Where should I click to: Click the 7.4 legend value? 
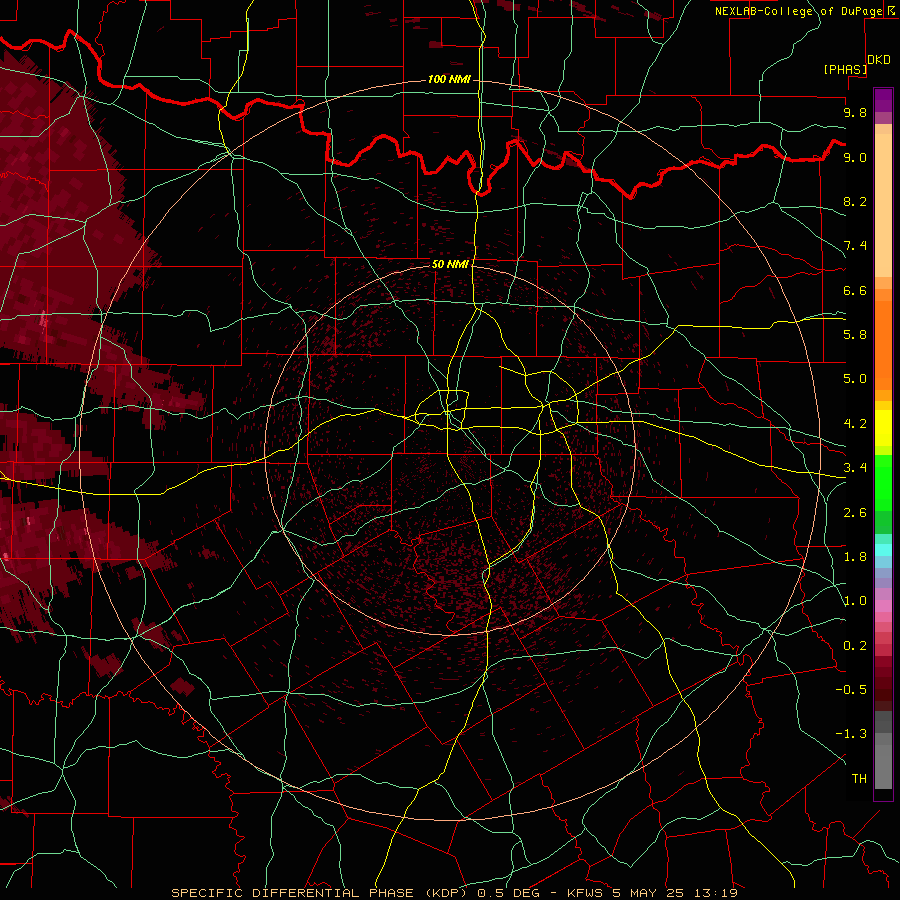(855, 246)
